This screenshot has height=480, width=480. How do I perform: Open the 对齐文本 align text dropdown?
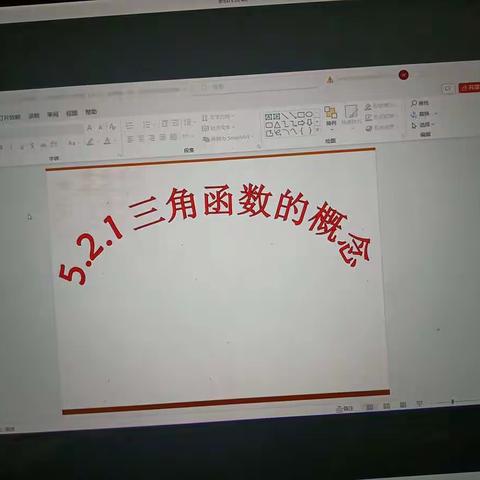pyautogui.click(x=218, y=128)
